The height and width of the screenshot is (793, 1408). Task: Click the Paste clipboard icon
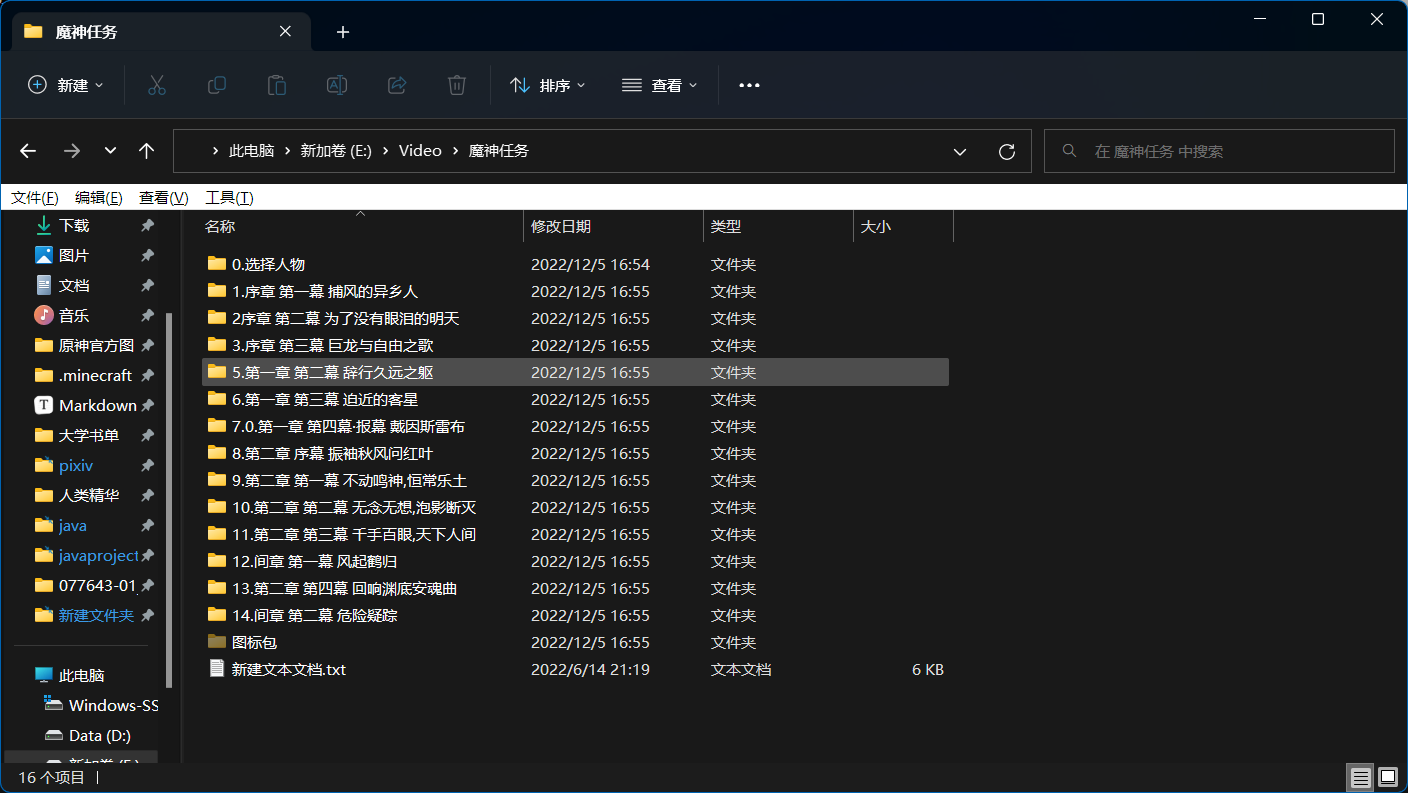[277, 85]
